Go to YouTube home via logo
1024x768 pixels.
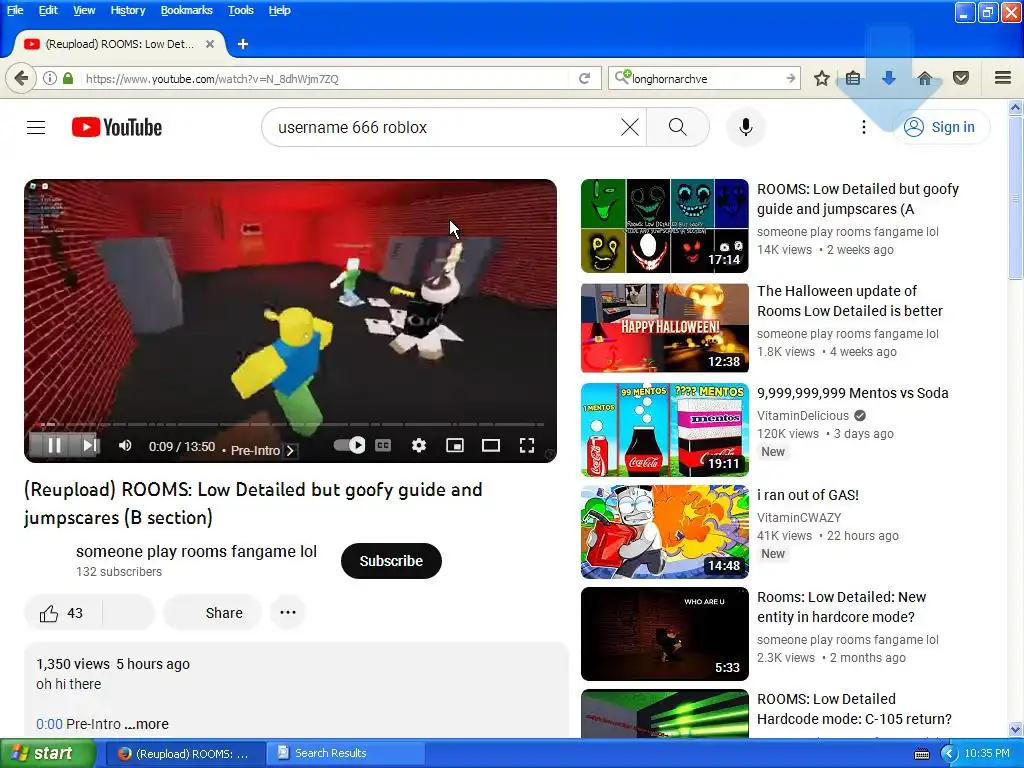tap(117, 127)
